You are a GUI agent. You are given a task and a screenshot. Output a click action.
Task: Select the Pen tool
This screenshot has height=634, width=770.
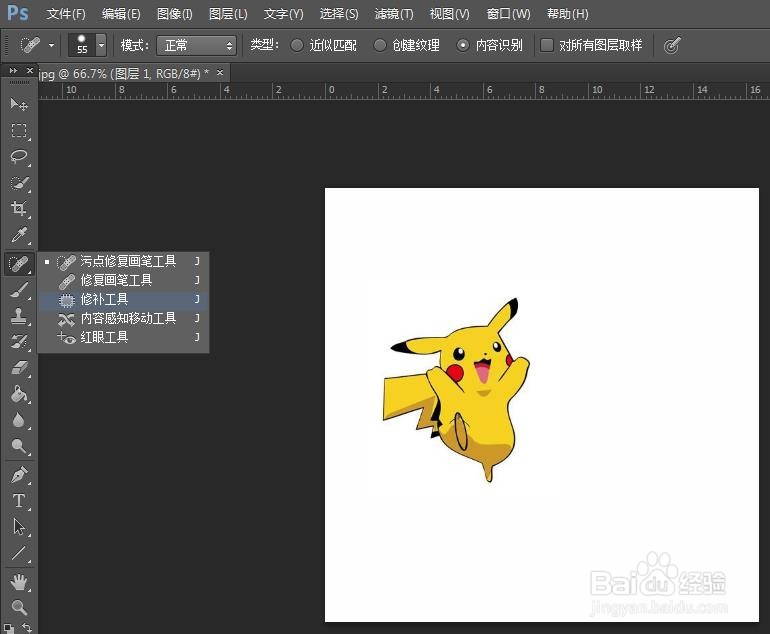[19, 475]
